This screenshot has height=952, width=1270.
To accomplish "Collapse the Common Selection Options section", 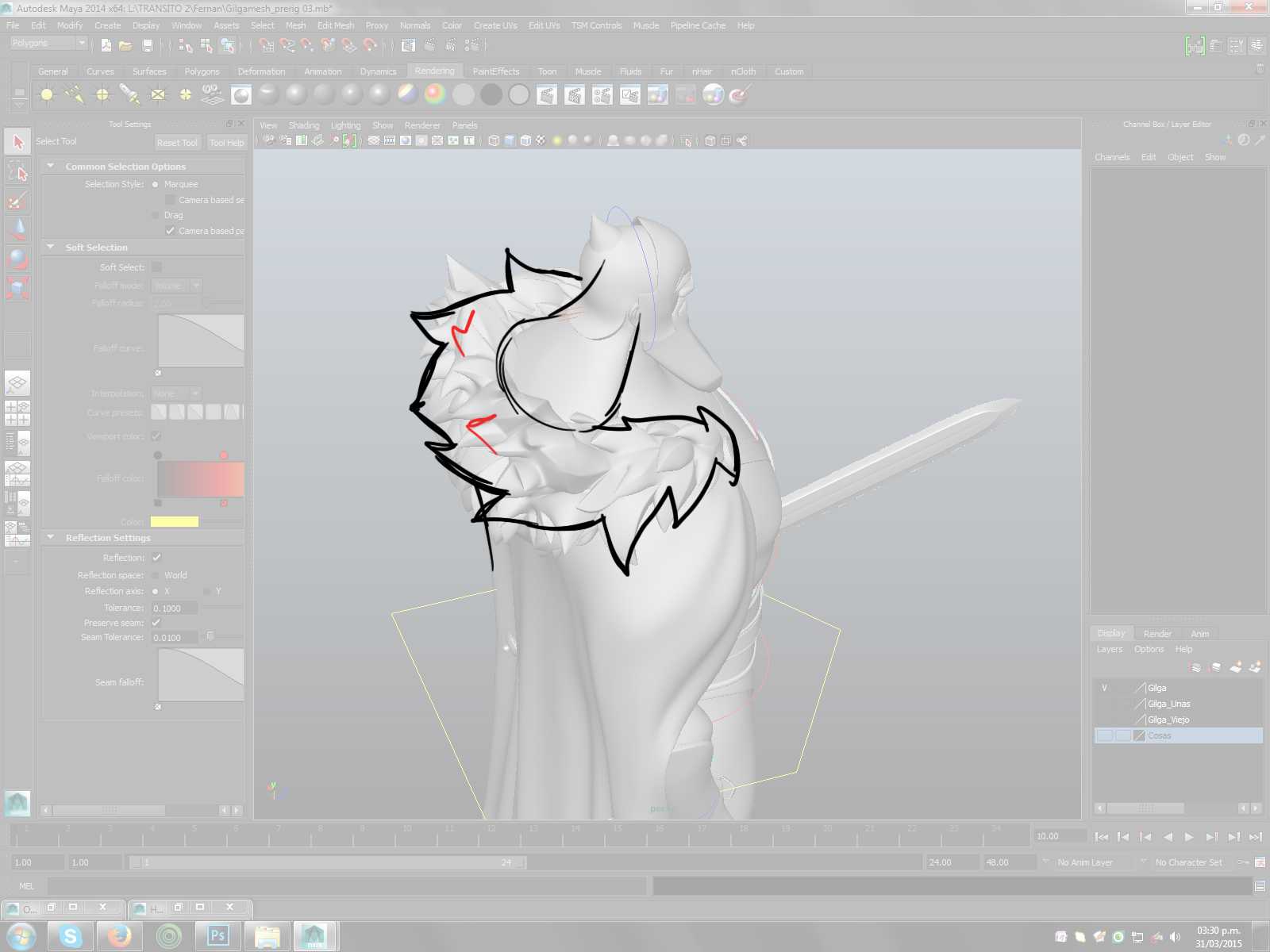I will pyautogui.click(x=51, y=167).
